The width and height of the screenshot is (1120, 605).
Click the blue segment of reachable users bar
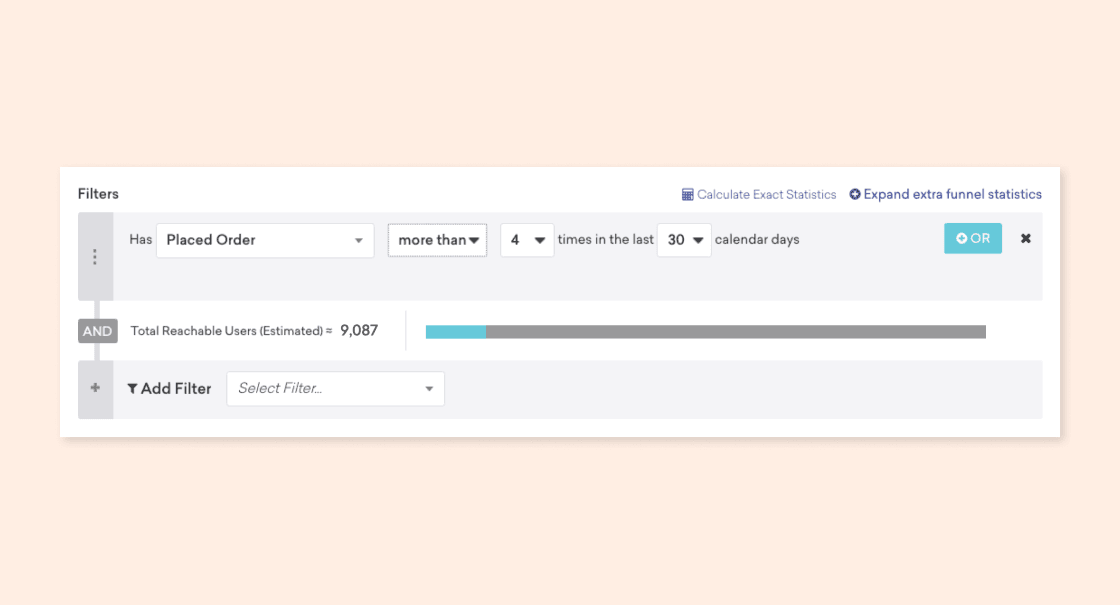(455, 332)
